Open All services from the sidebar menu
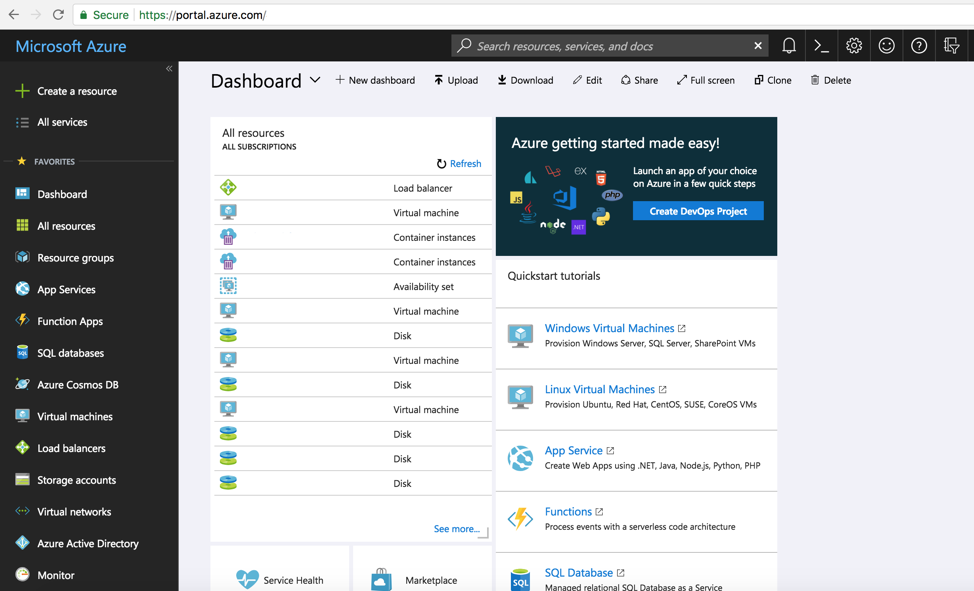The image size is (974, 591). click(x=61, y=124)
